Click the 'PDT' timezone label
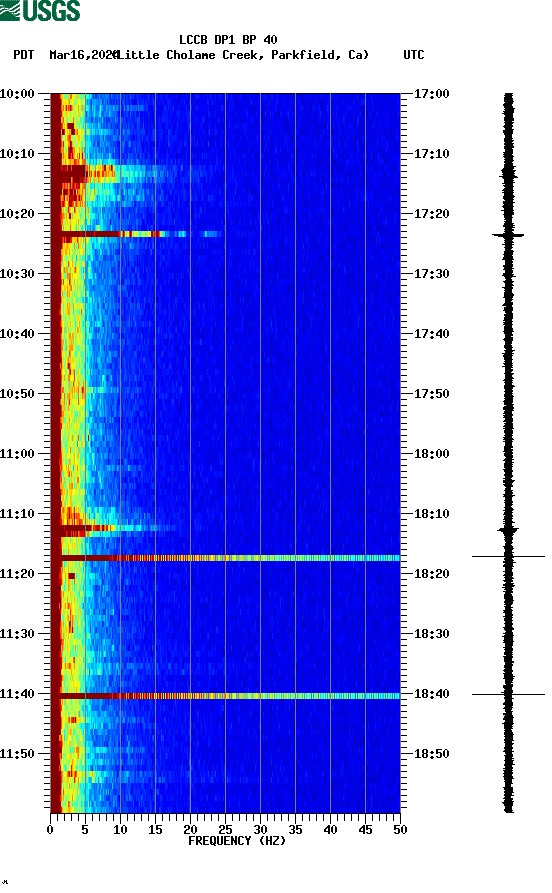The width and height of the screenshot is (552, 893). [x=23, y=55]
